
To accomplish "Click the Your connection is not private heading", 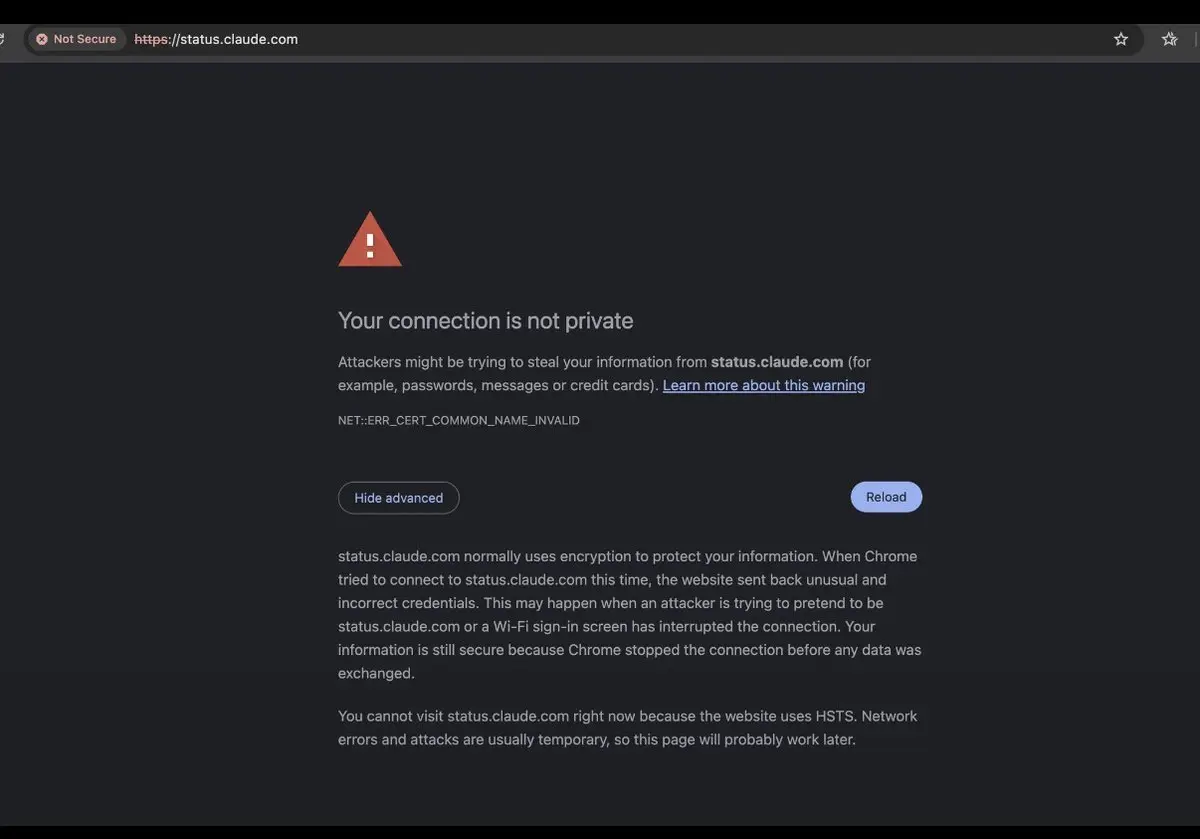I will (486, 321).
